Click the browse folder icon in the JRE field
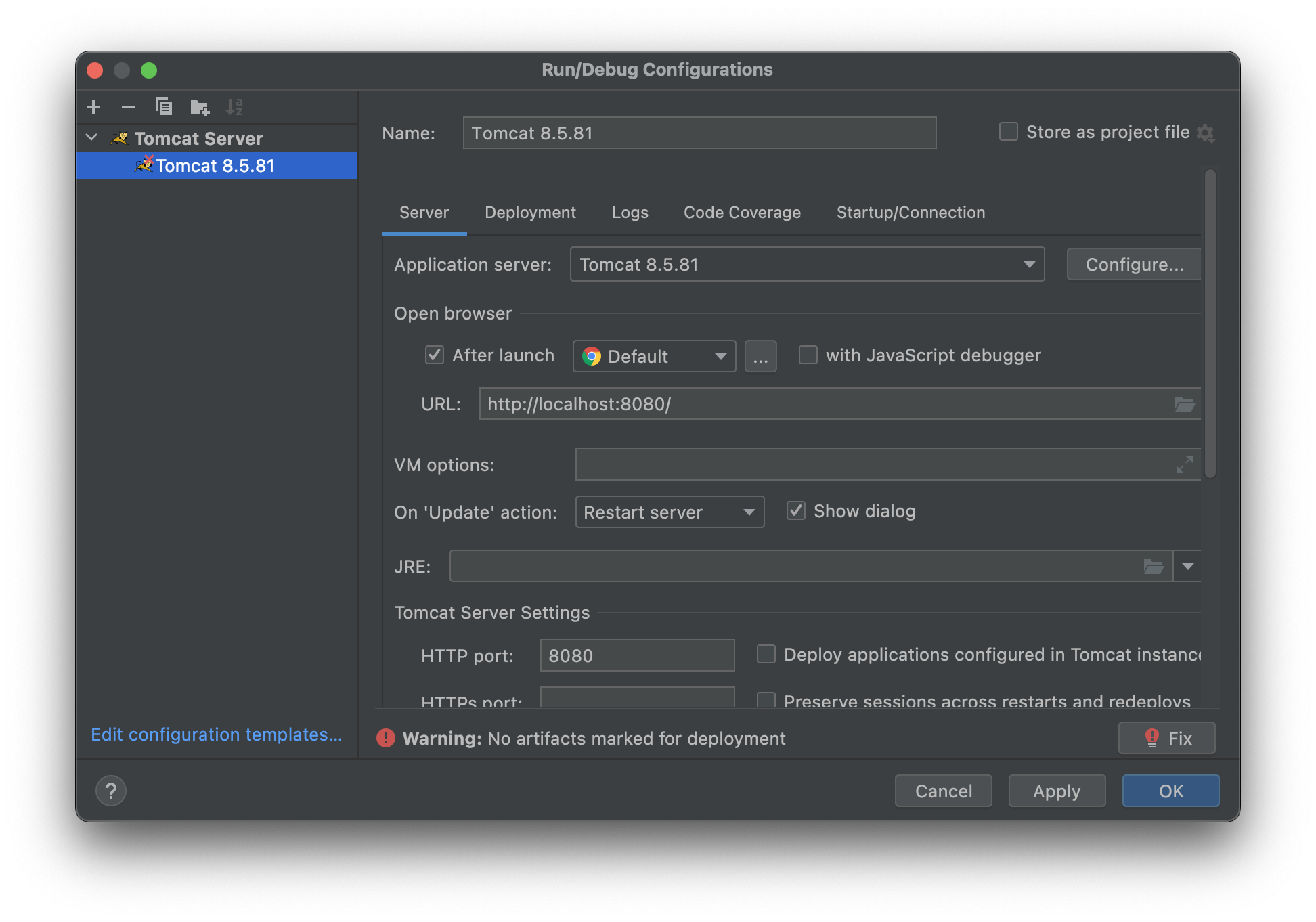This screenshot has width=1316, height=922. pyautogui.click(x=1153, y=567)
